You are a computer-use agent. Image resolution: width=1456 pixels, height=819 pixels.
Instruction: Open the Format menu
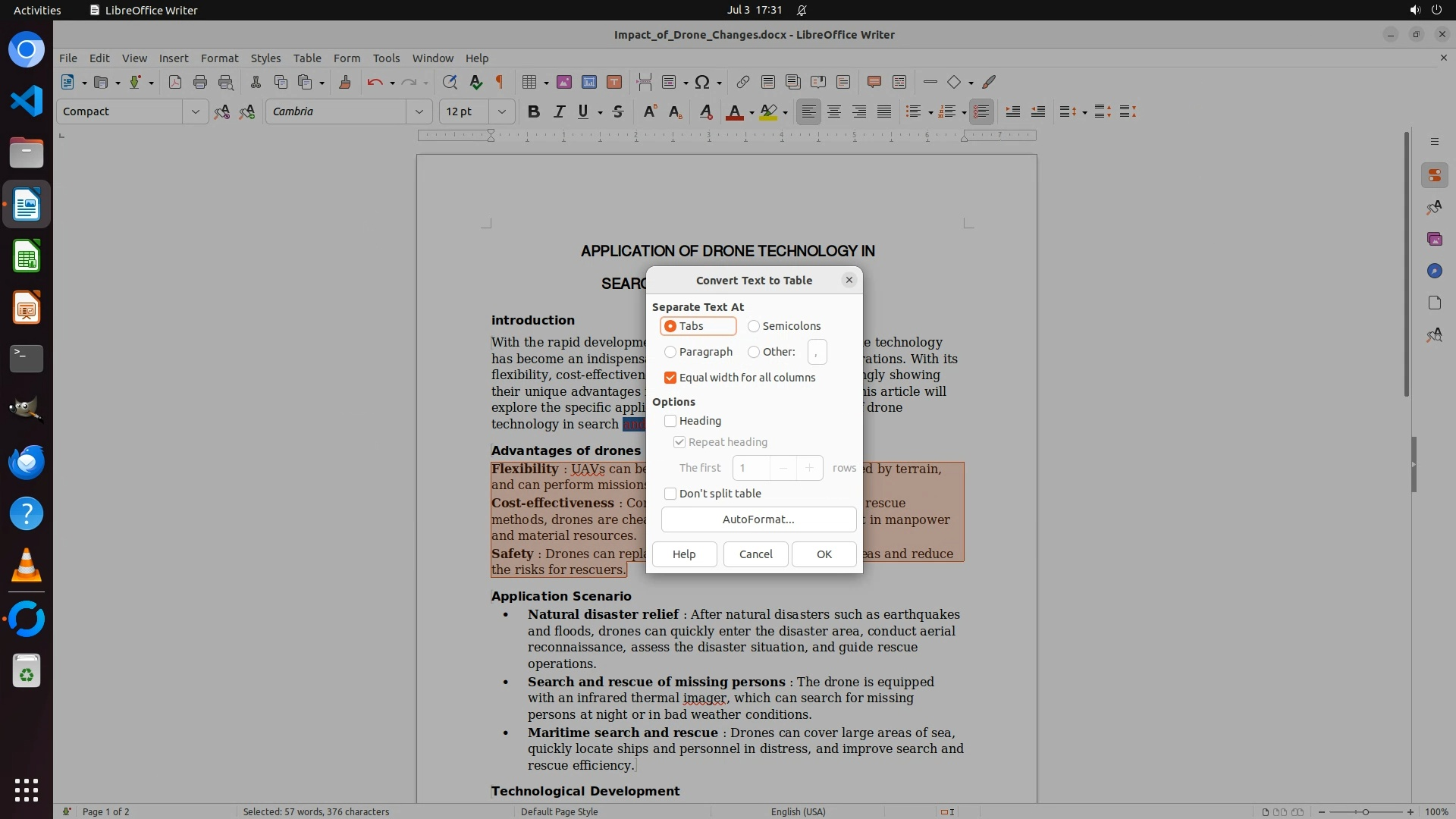(219, 58)
